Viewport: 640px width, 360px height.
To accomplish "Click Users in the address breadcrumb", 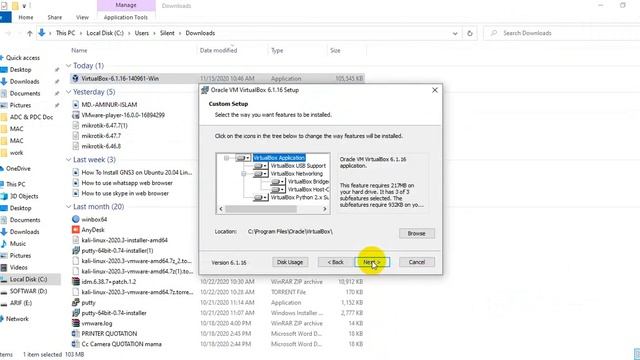I will (x=142, y=33).
